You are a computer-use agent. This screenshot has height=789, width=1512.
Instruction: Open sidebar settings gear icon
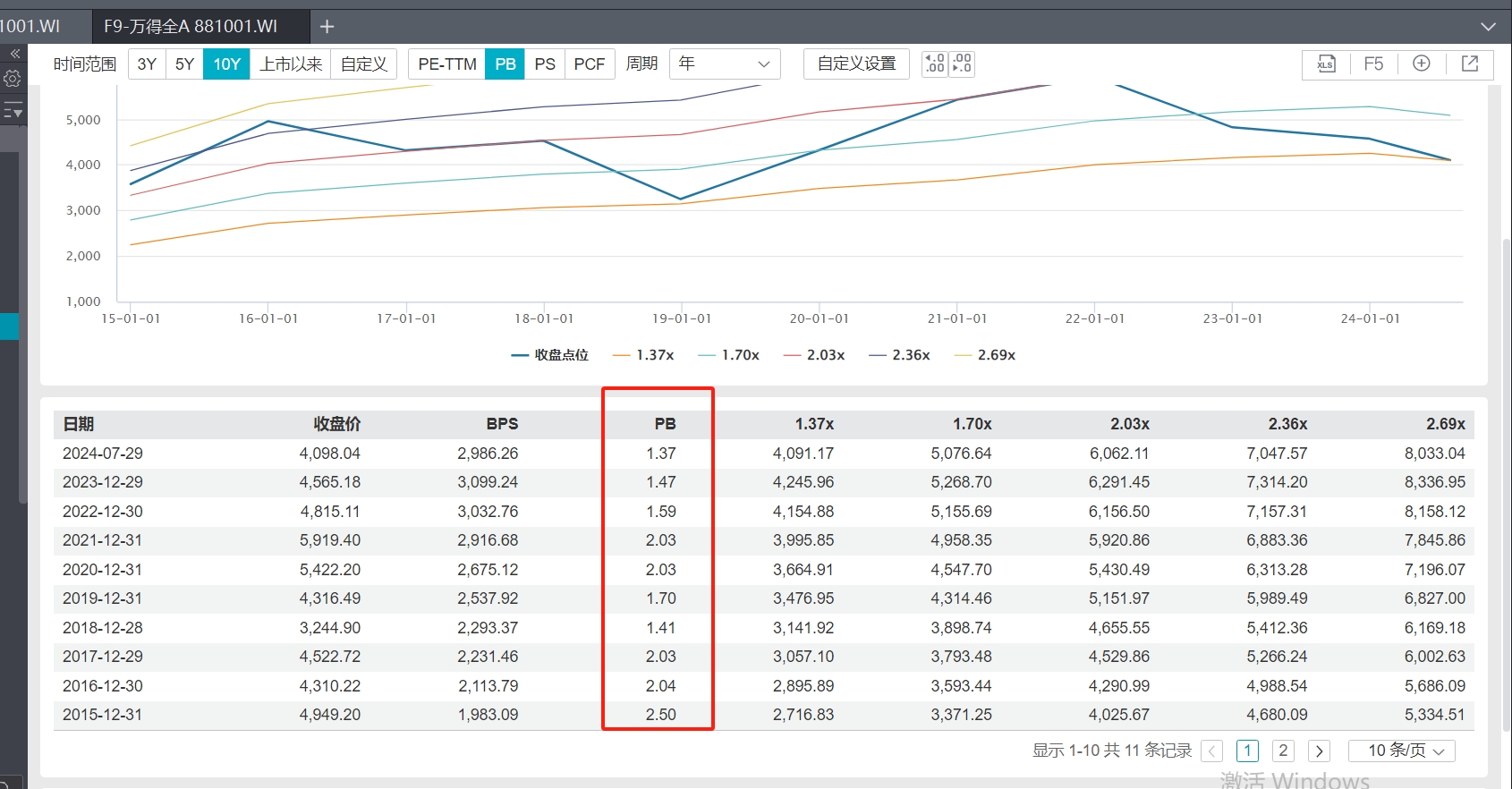[13, 79]
